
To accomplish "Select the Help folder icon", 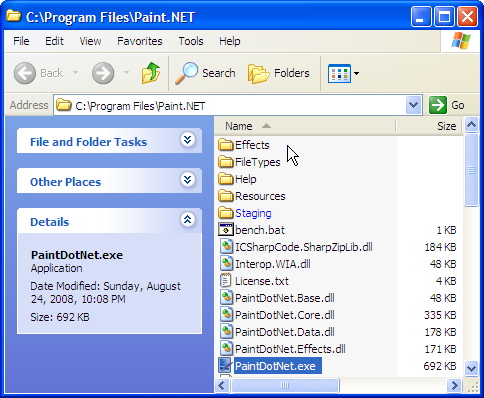I will point(226,179).
